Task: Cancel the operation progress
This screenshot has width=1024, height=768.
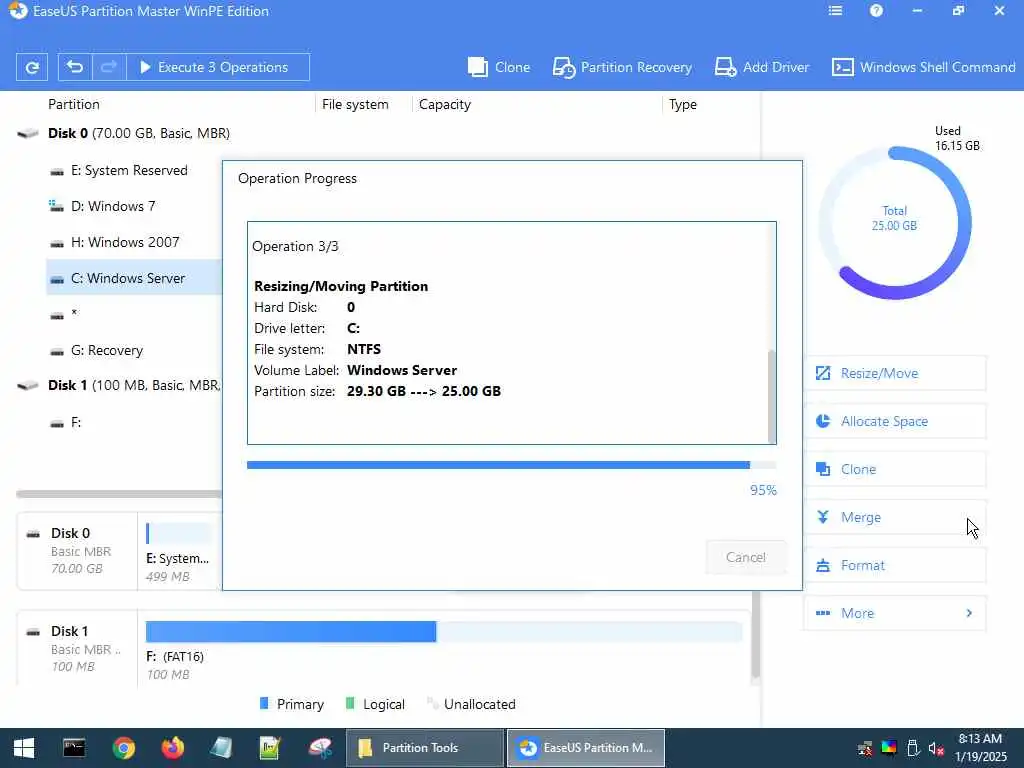Action: click(746, 558)
